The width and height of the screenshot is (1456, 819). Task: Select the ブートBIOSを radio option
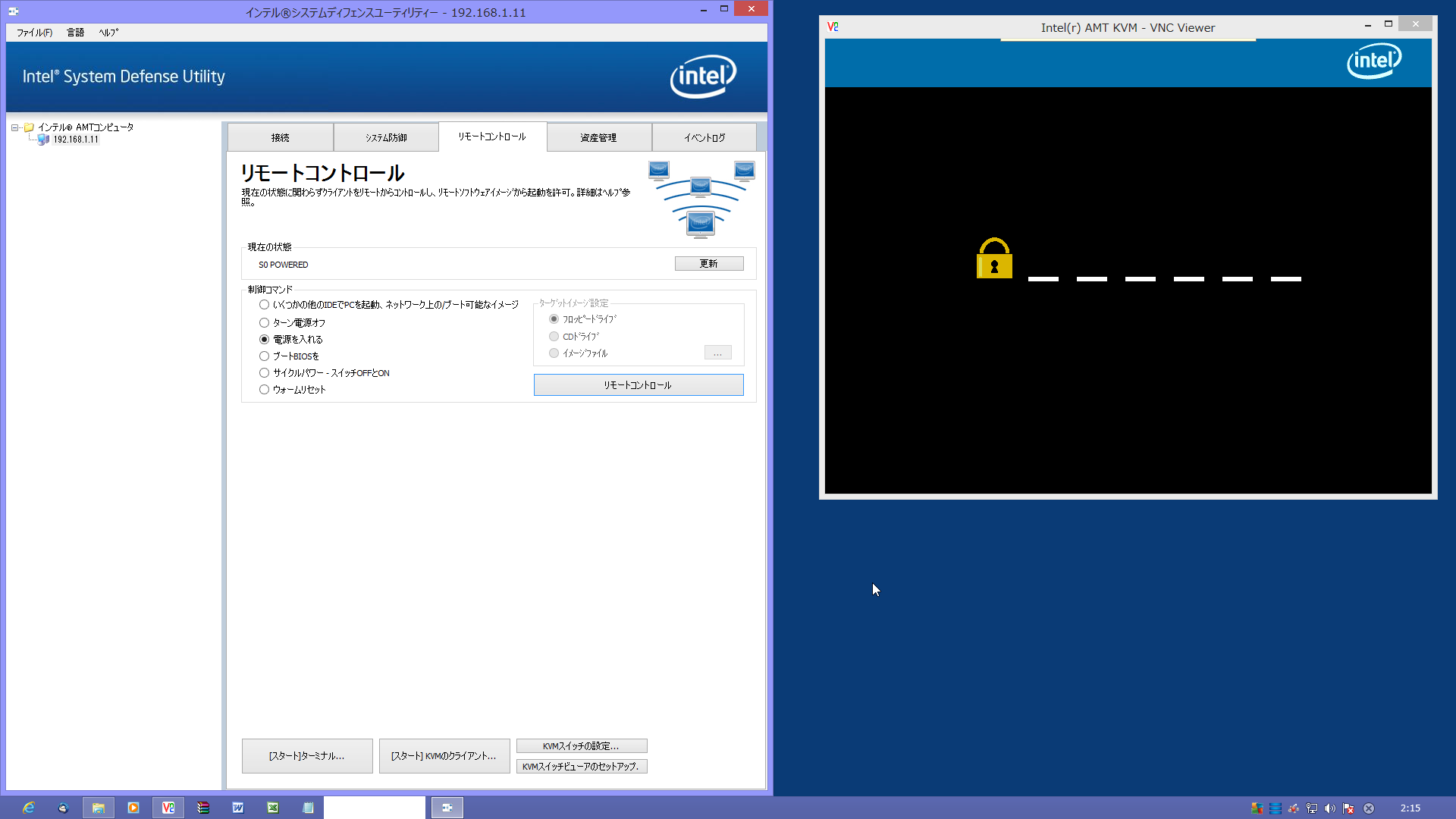[264, 356]
